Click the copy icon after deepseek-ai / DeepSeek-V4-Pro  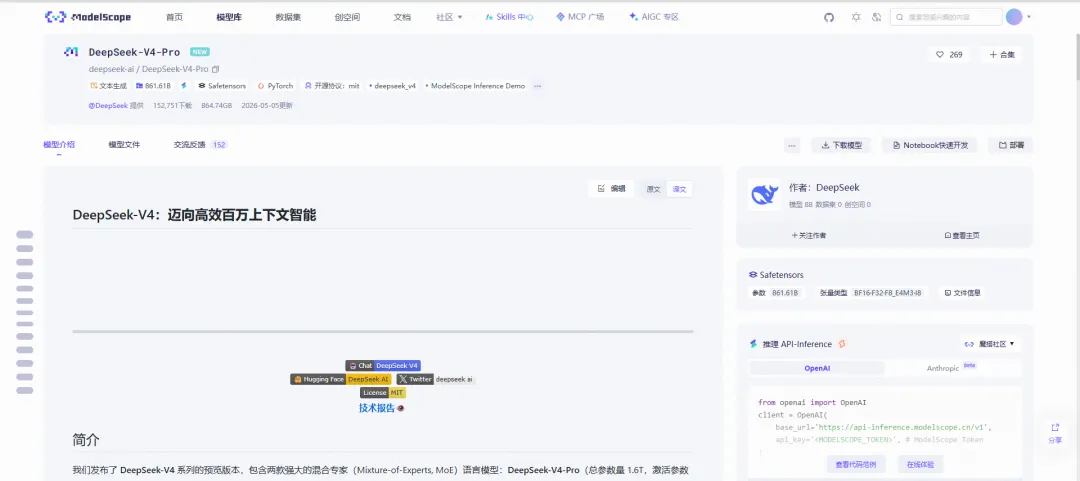pyautogui.click(x=216, y=69)
